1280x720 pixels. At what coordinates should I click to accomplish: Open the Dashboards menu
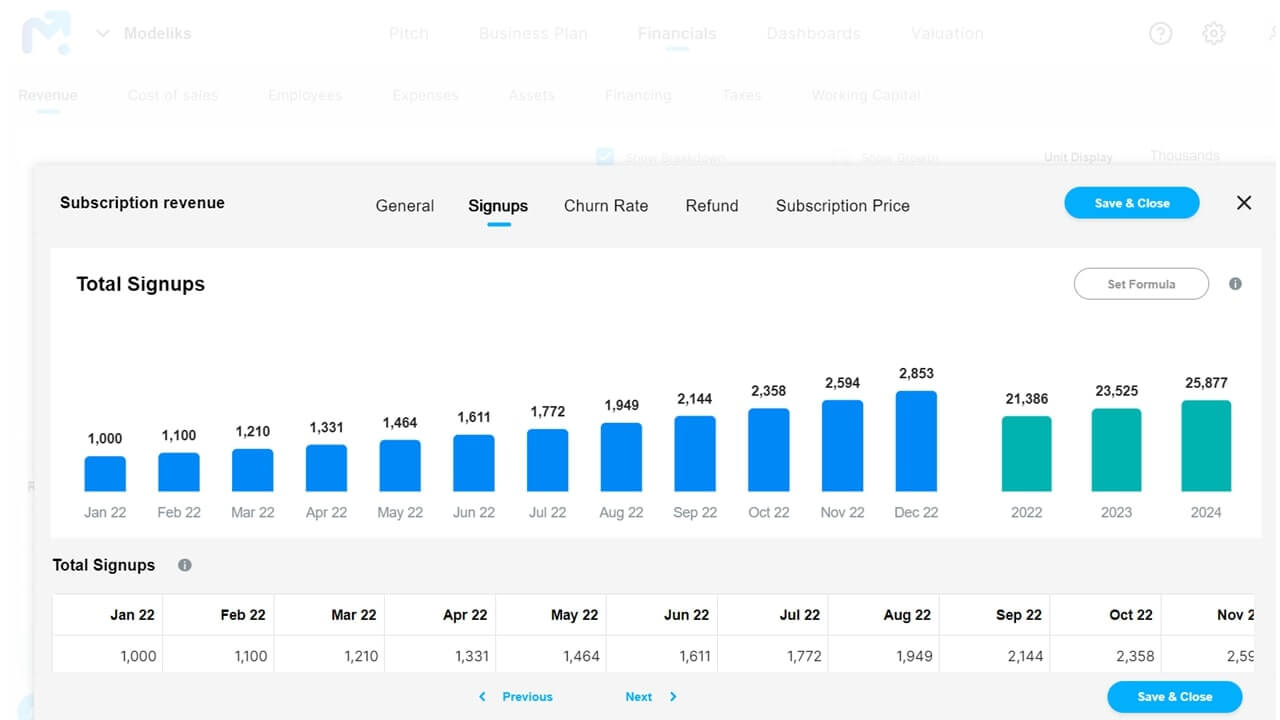(813, 33)
